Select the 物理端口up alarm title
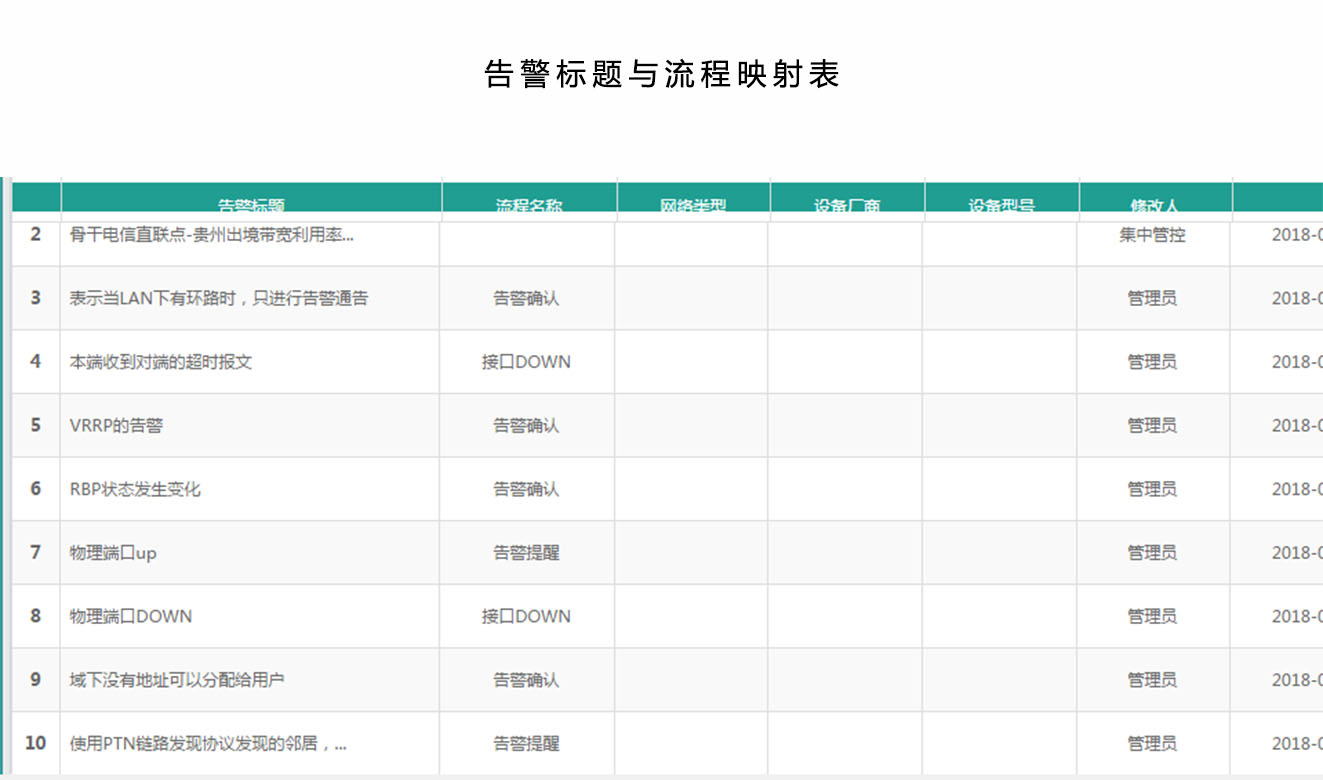The image size is (1323, 780). click(113, 553)
